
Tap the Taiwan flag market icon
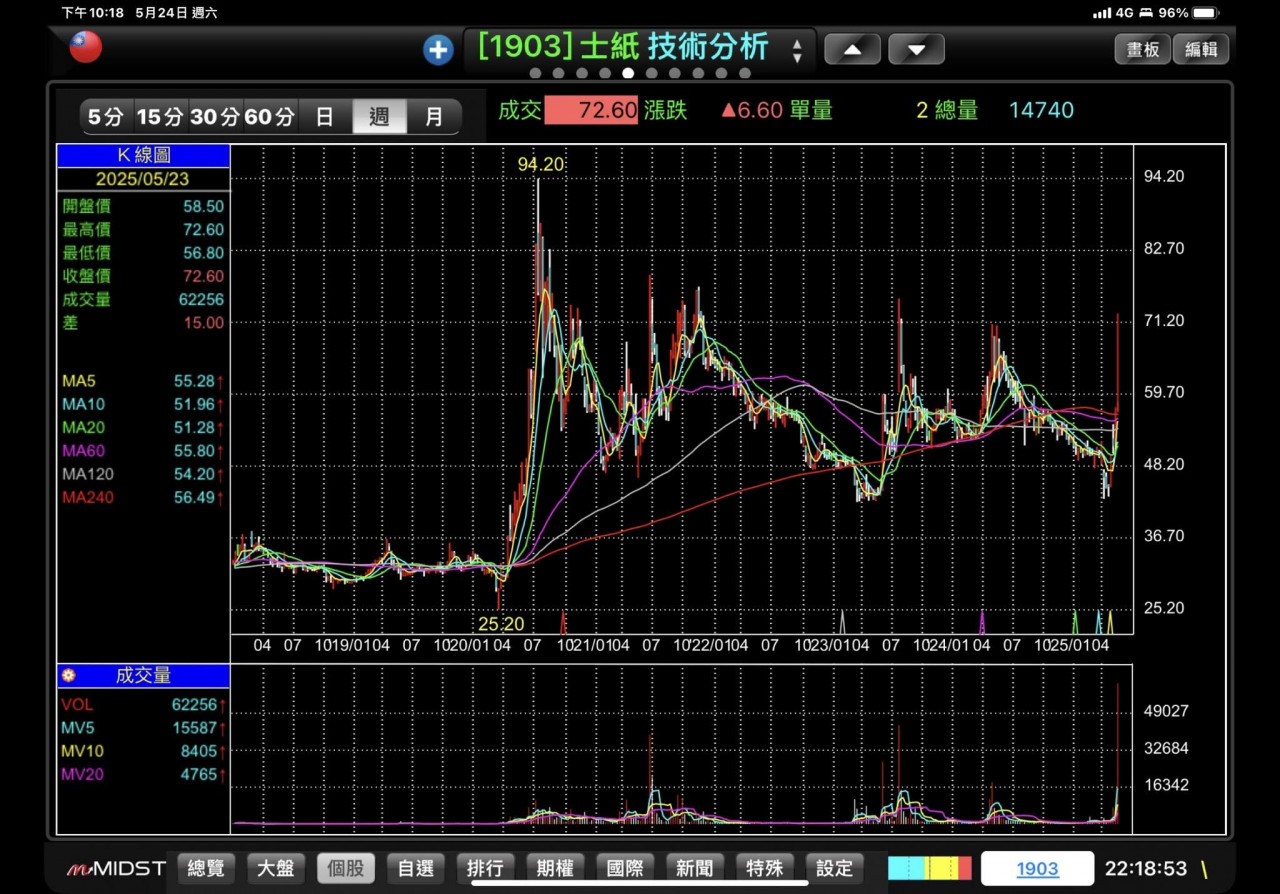[86, 47]
